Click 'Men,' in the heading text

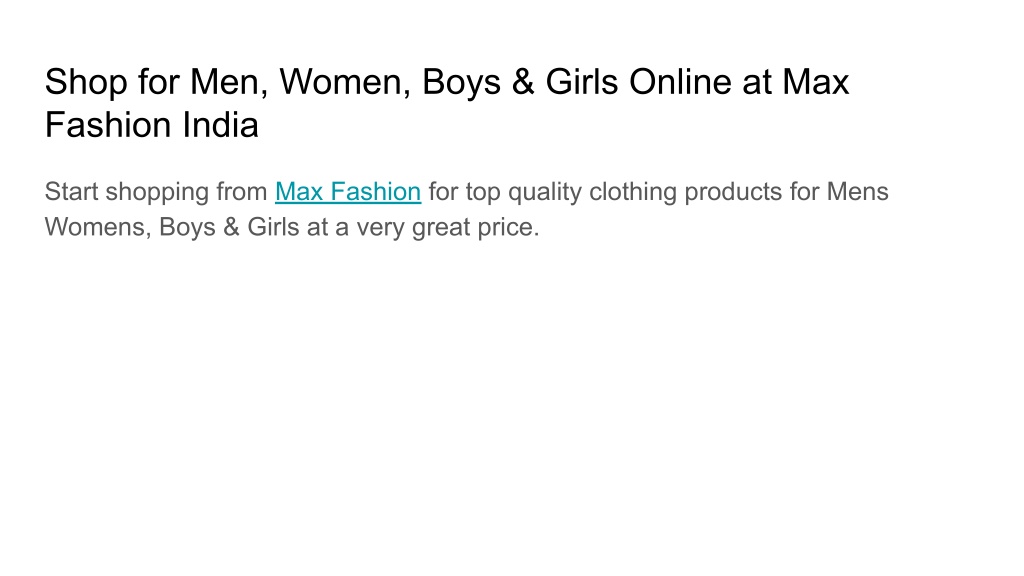pyautogui.click(x=229, y=83)
